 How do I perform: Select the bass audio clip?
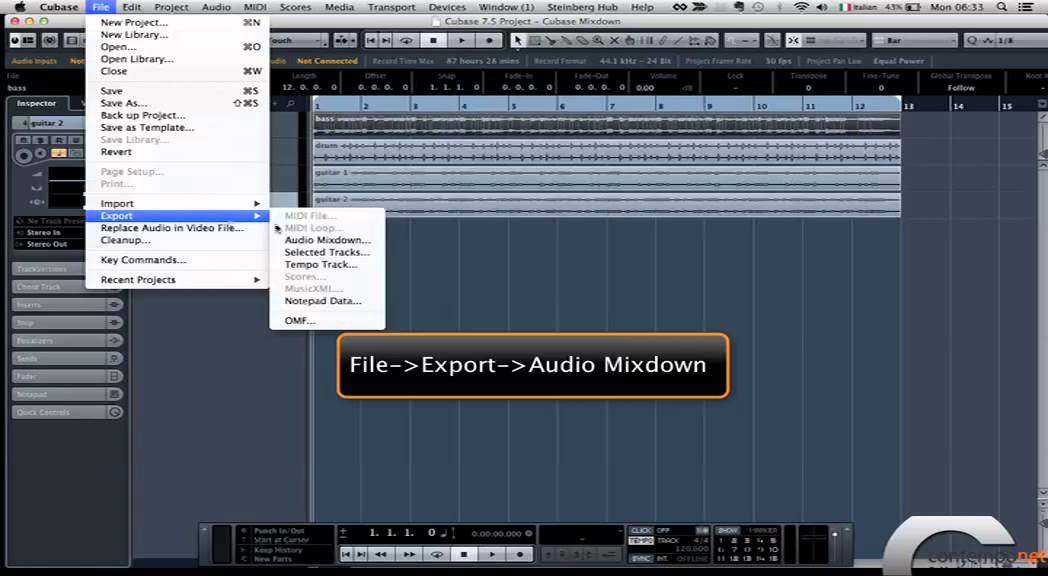coord(607,125)
